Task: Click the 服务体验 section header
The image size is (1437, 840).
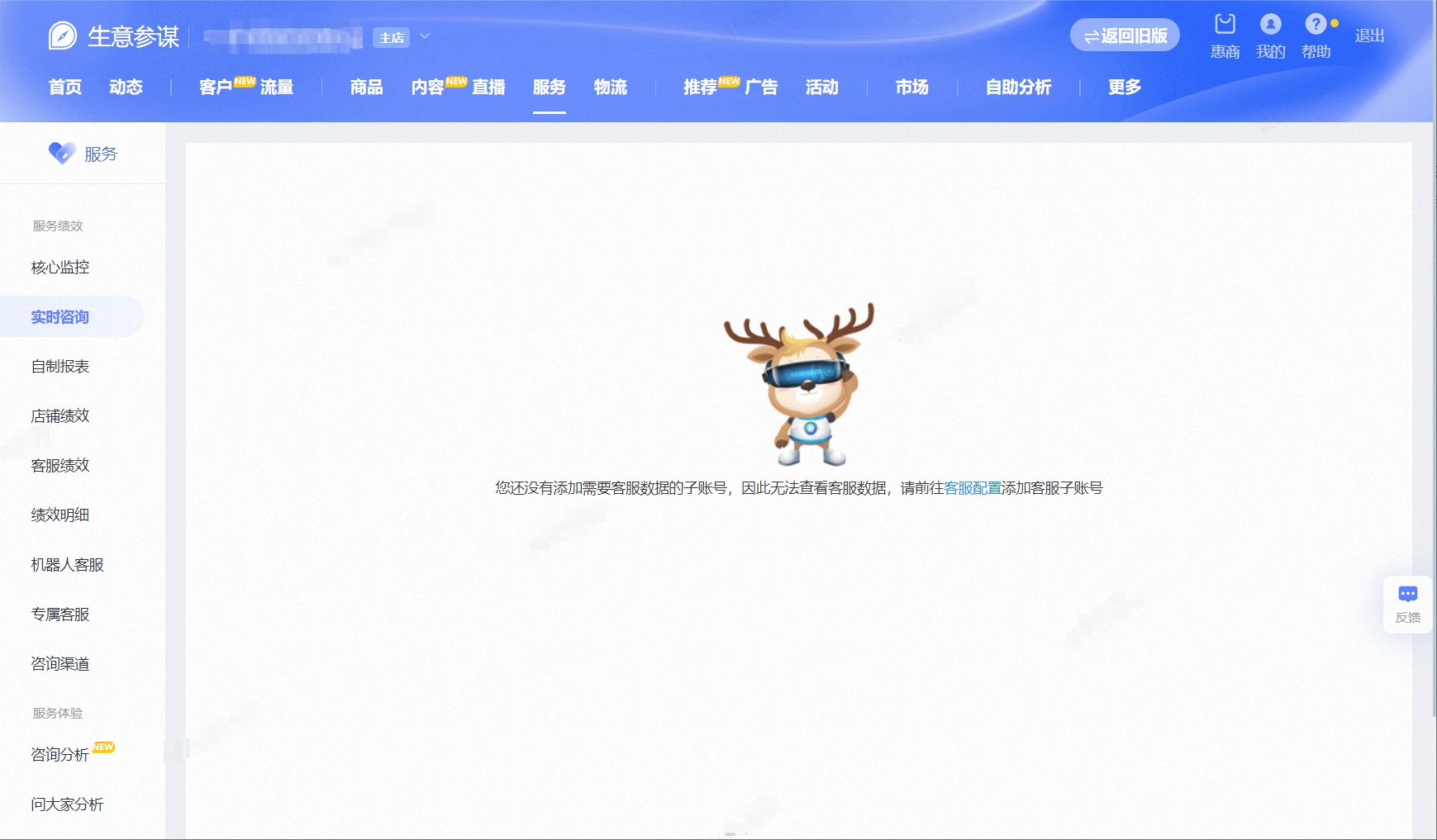Action: pyautogui.click(x=58, y=713)
